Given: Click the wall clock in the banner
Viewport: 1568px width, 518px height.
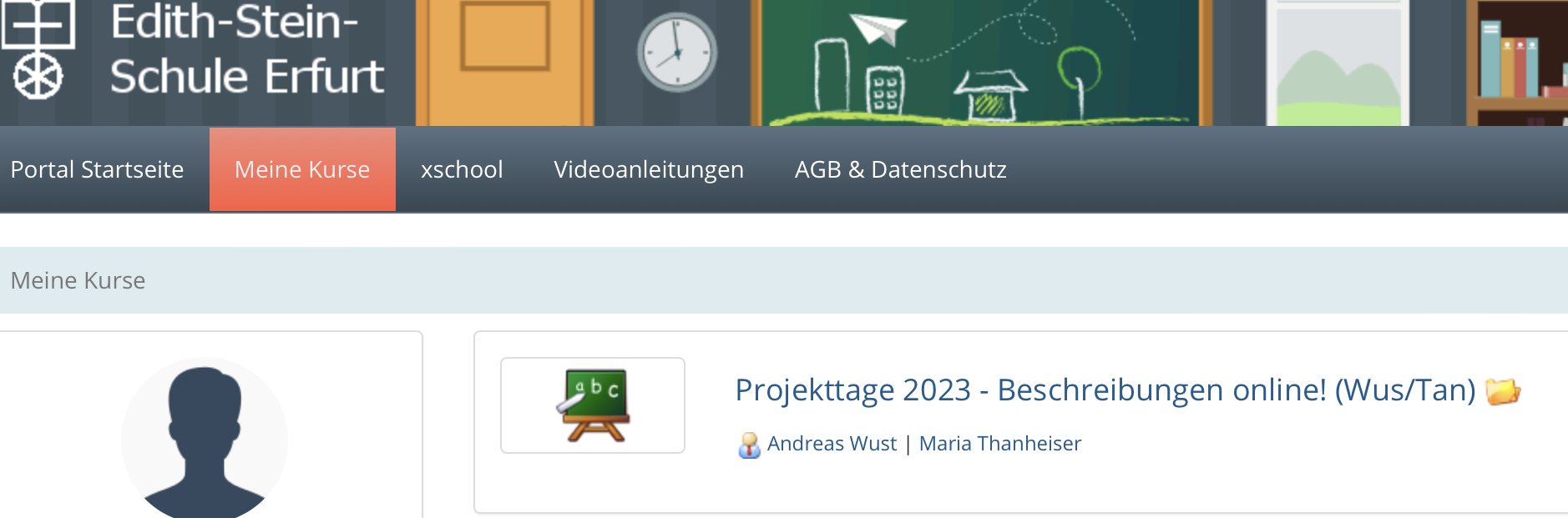Looking at the screenshot, I should (677, 53).
